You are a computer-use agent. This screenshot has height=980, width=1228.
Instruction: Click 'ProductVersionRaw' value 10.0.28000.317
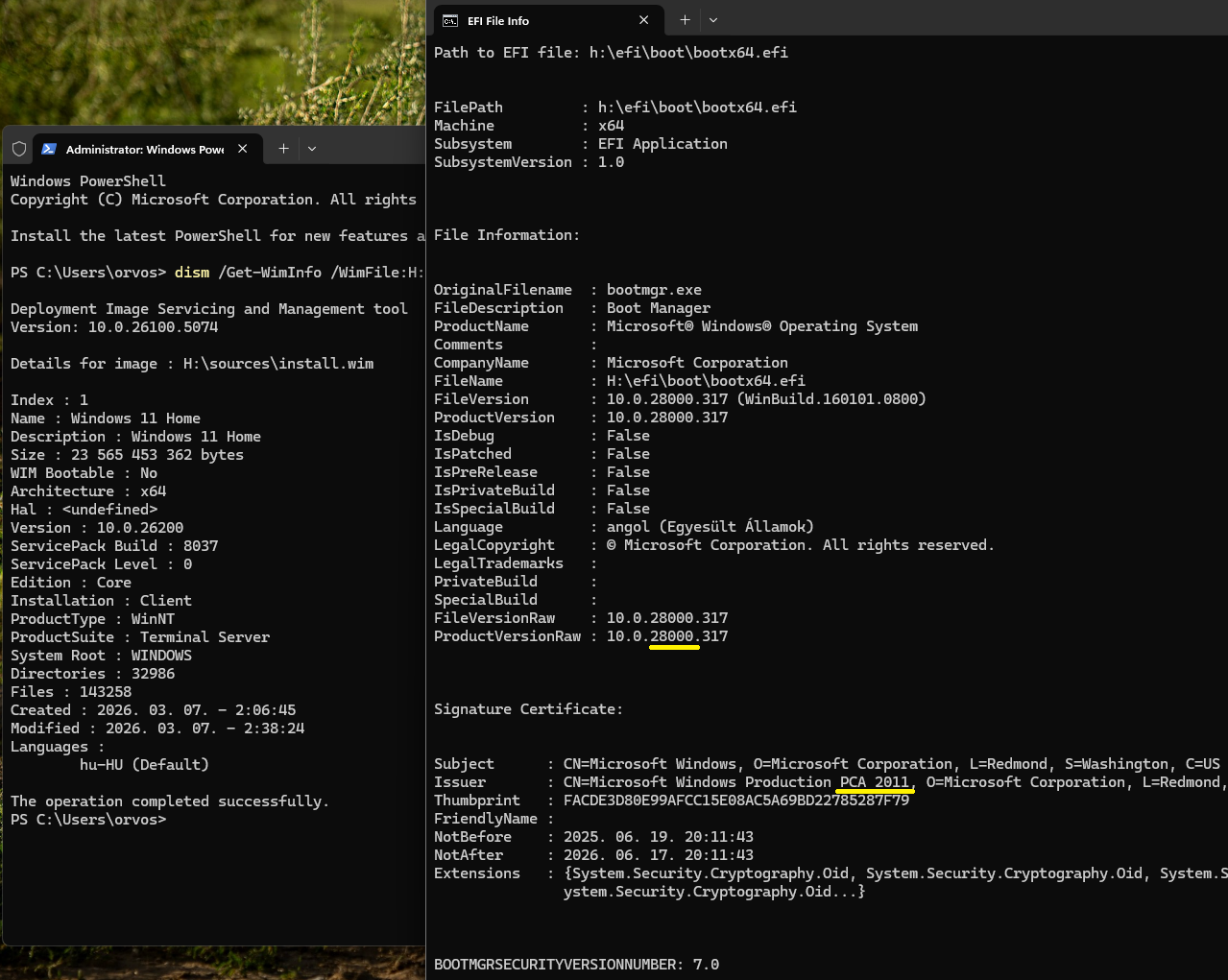(x=667, y=636)
